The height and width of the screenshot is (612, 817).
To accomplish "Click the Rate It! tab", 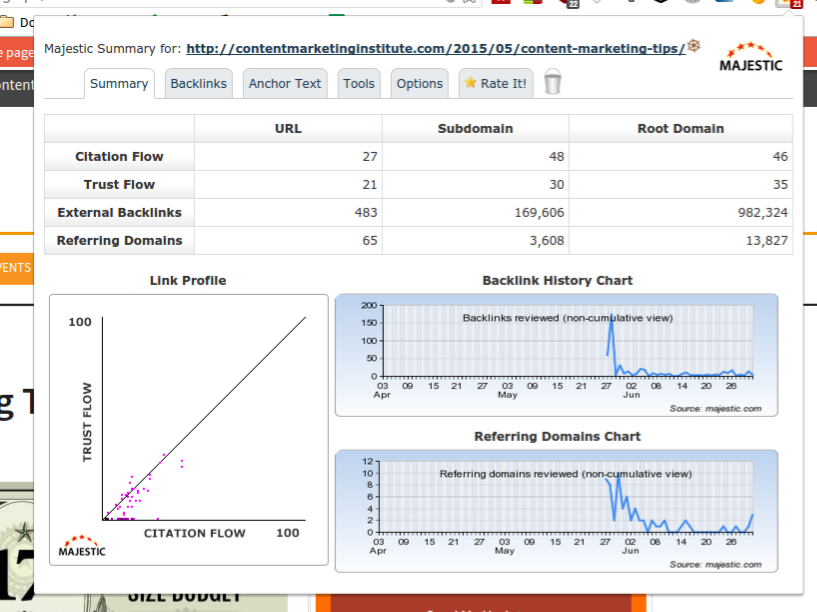I will tap(496, 83).
